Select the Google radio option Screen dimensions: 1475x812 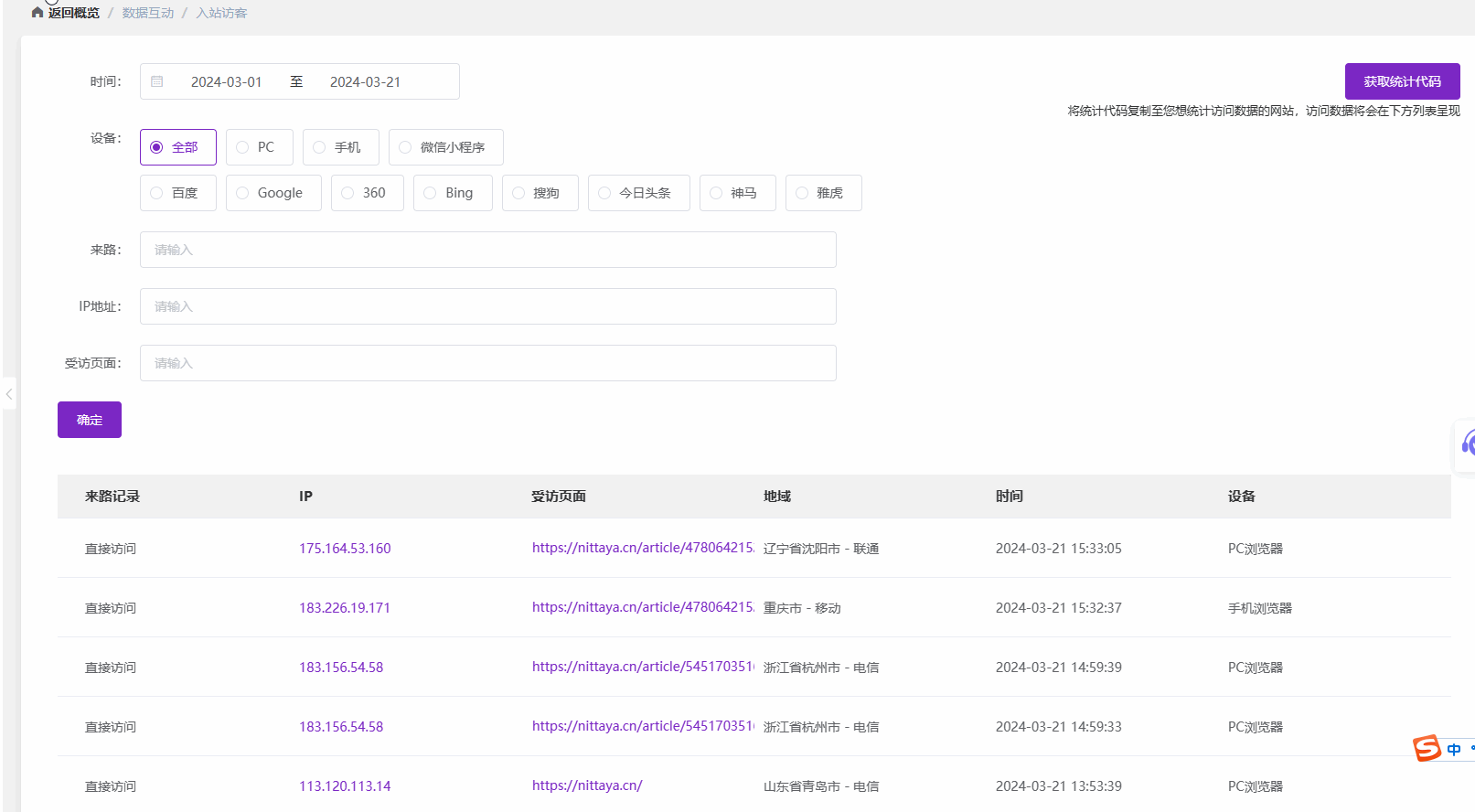point(273,193)
